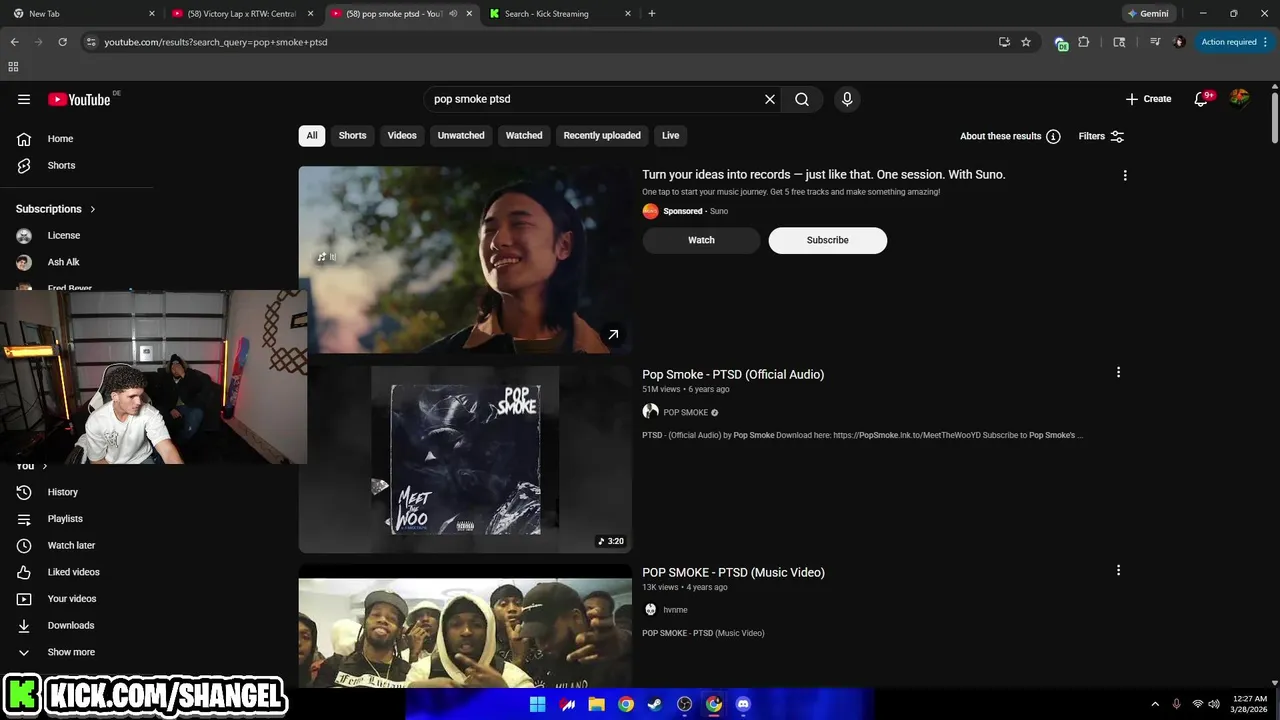Open the Extensions puzzle icon
This screenshot has width=1280, height=720.
pyautogui.click(x=1083, y=42)
